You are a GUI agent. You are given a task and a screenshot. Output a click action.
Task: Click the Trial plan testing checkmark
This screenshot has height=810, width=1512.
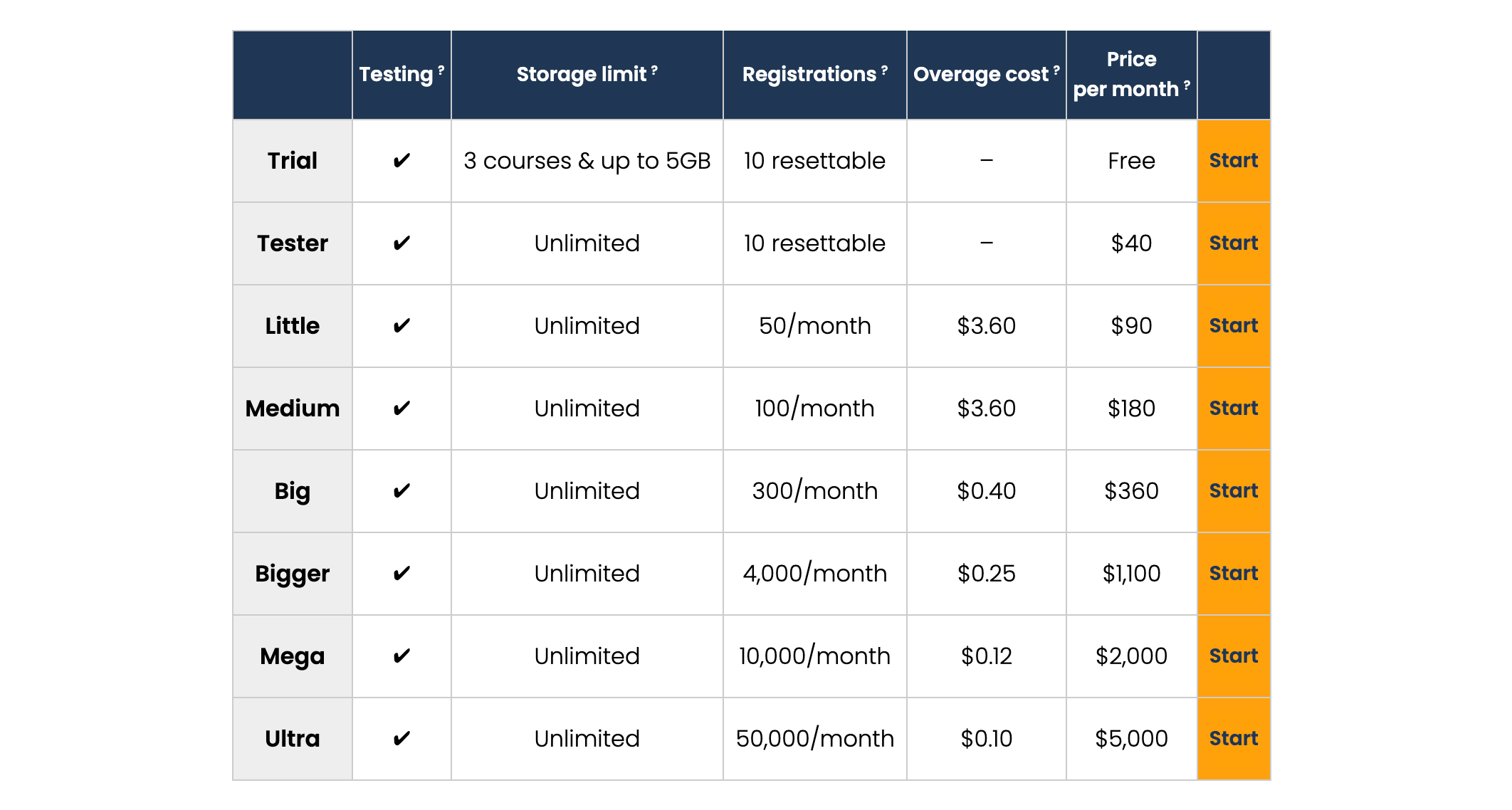click(x=401, y=161)
